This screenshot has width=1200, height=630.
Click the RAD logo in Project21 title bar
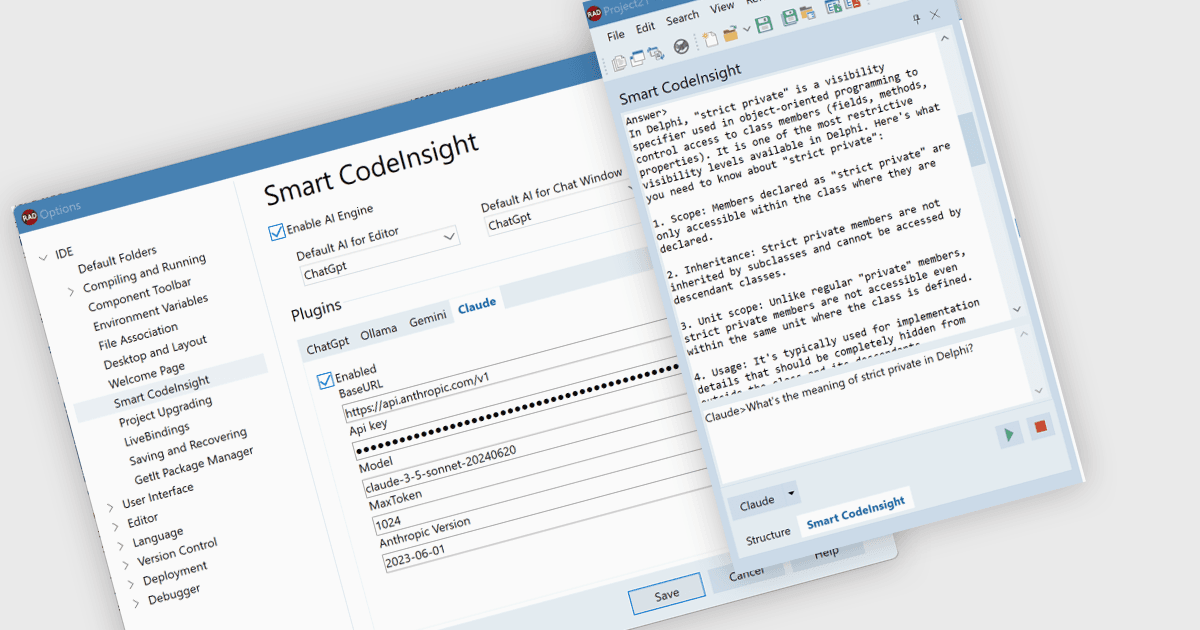593,13
